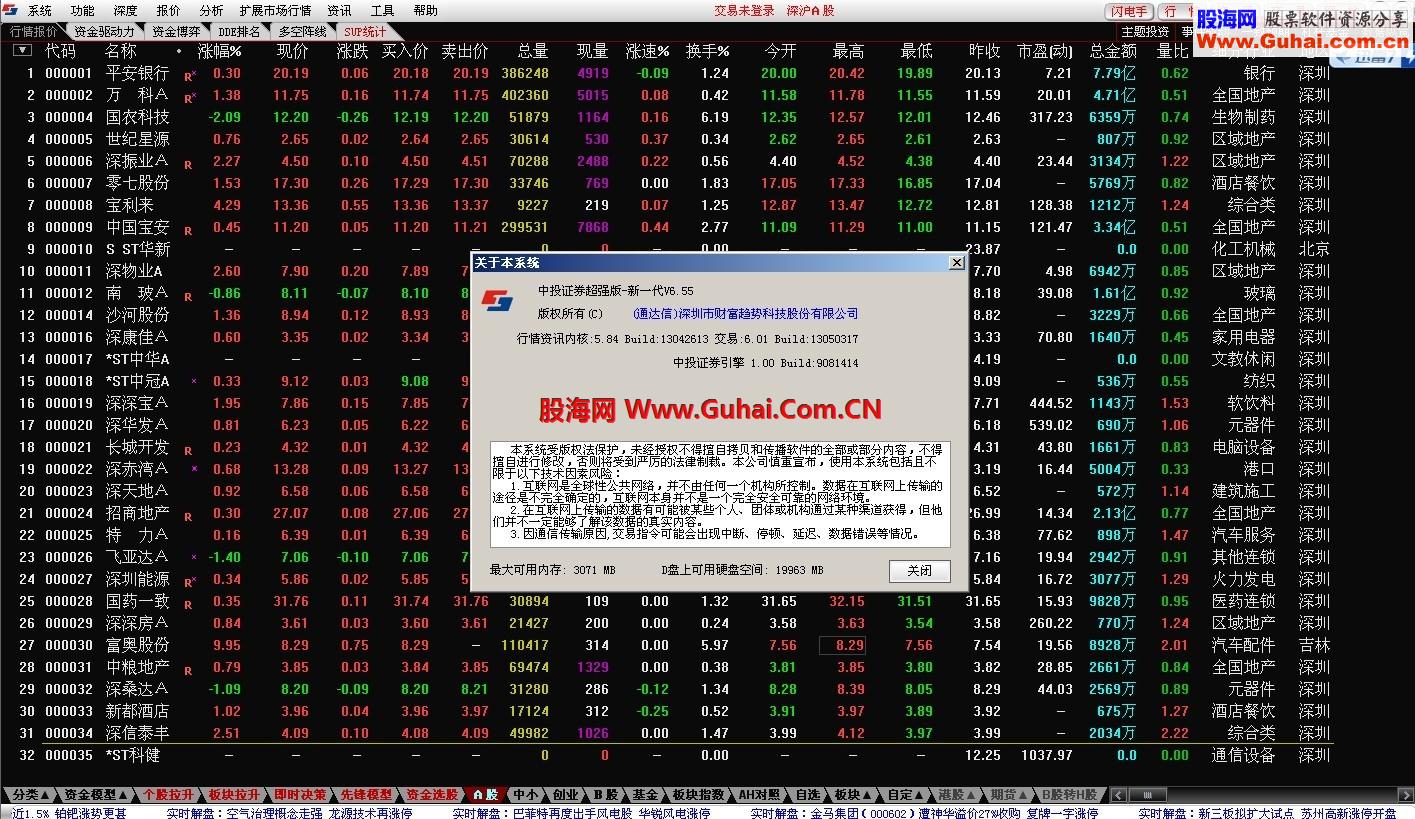Select the 创业 bottom tab

[565, 795]
